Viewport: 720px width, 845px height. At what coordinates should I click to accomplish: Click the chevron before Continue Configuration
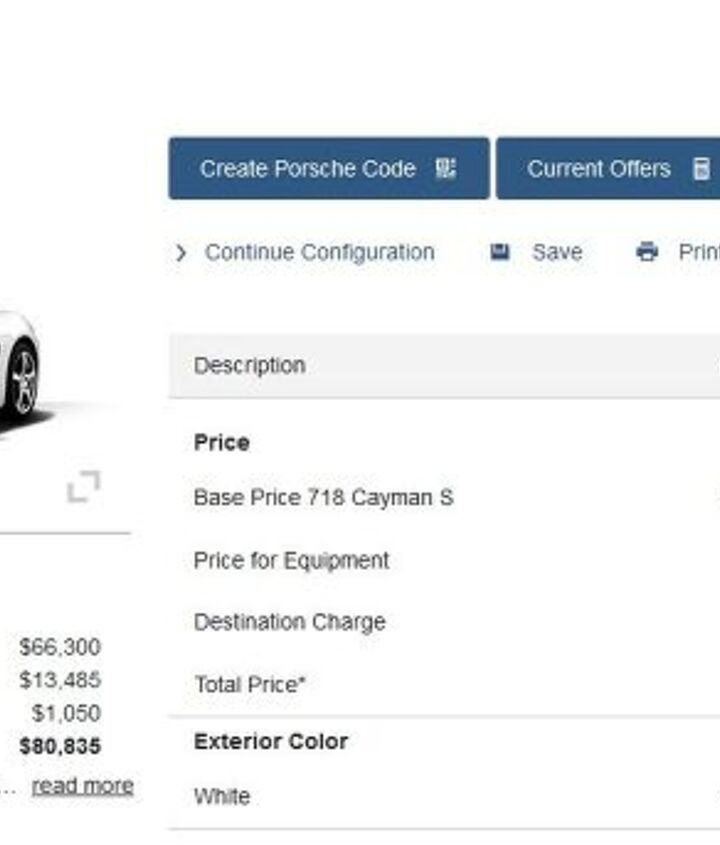[180, 253]
